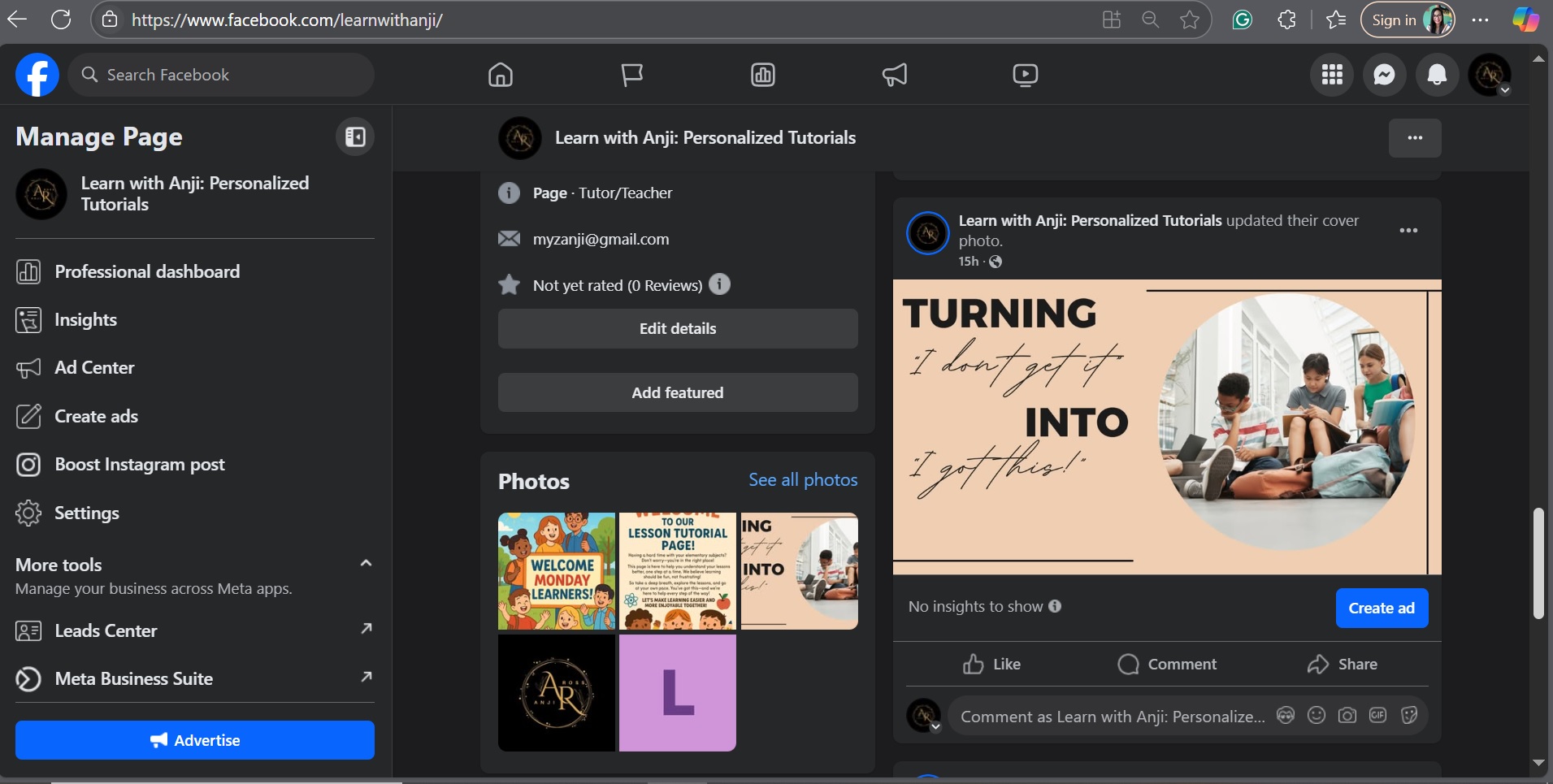Click the browser address bar URL
Screen dimensions: 1553x784
(287, 19)
